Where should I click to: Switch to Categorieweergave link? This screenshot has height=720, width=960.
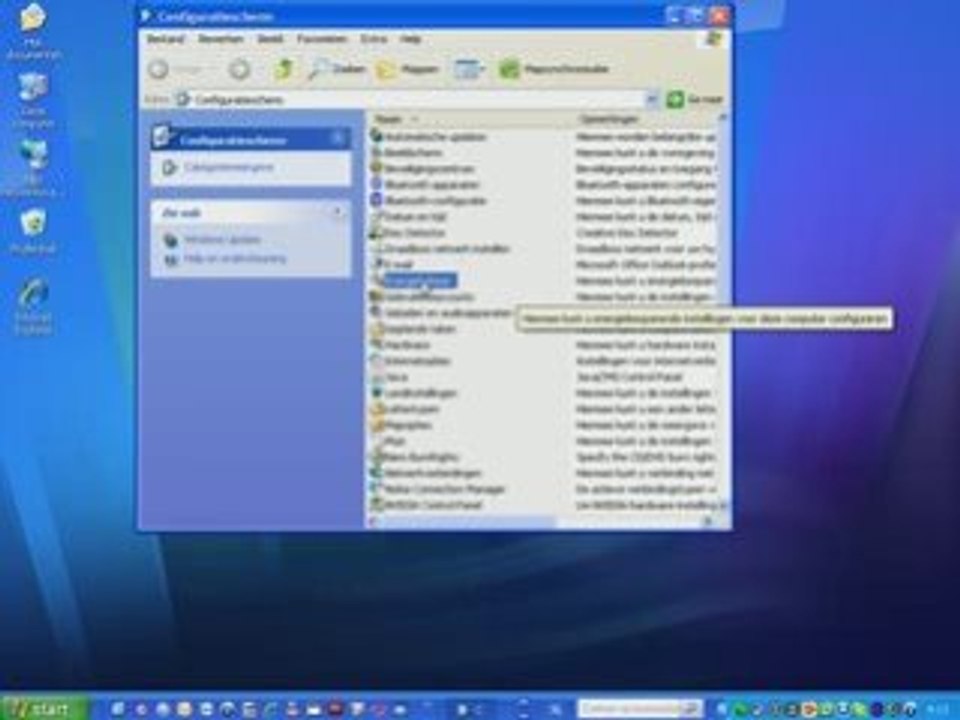(x=228, y=167)
